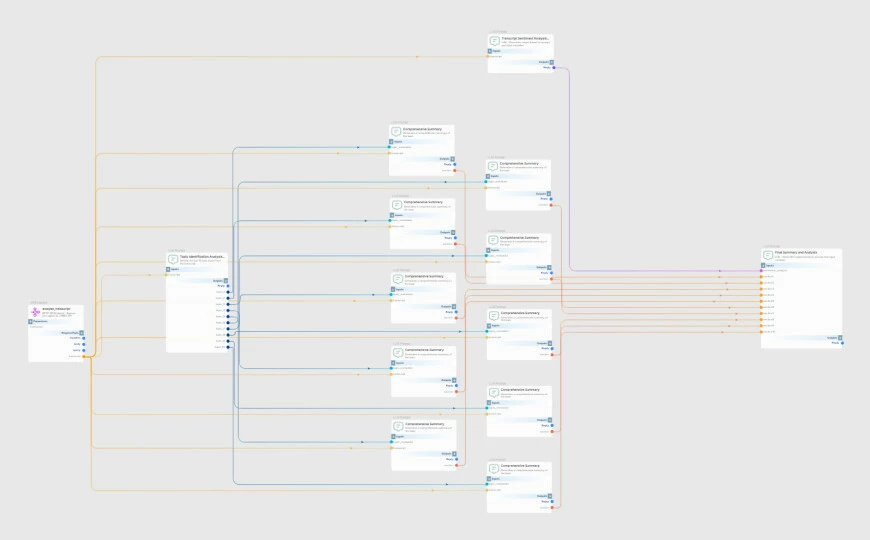The image size is (870, 540).
Task: Click topic_10 output port of Topic Identification Analysis
Action: [228, 347]
